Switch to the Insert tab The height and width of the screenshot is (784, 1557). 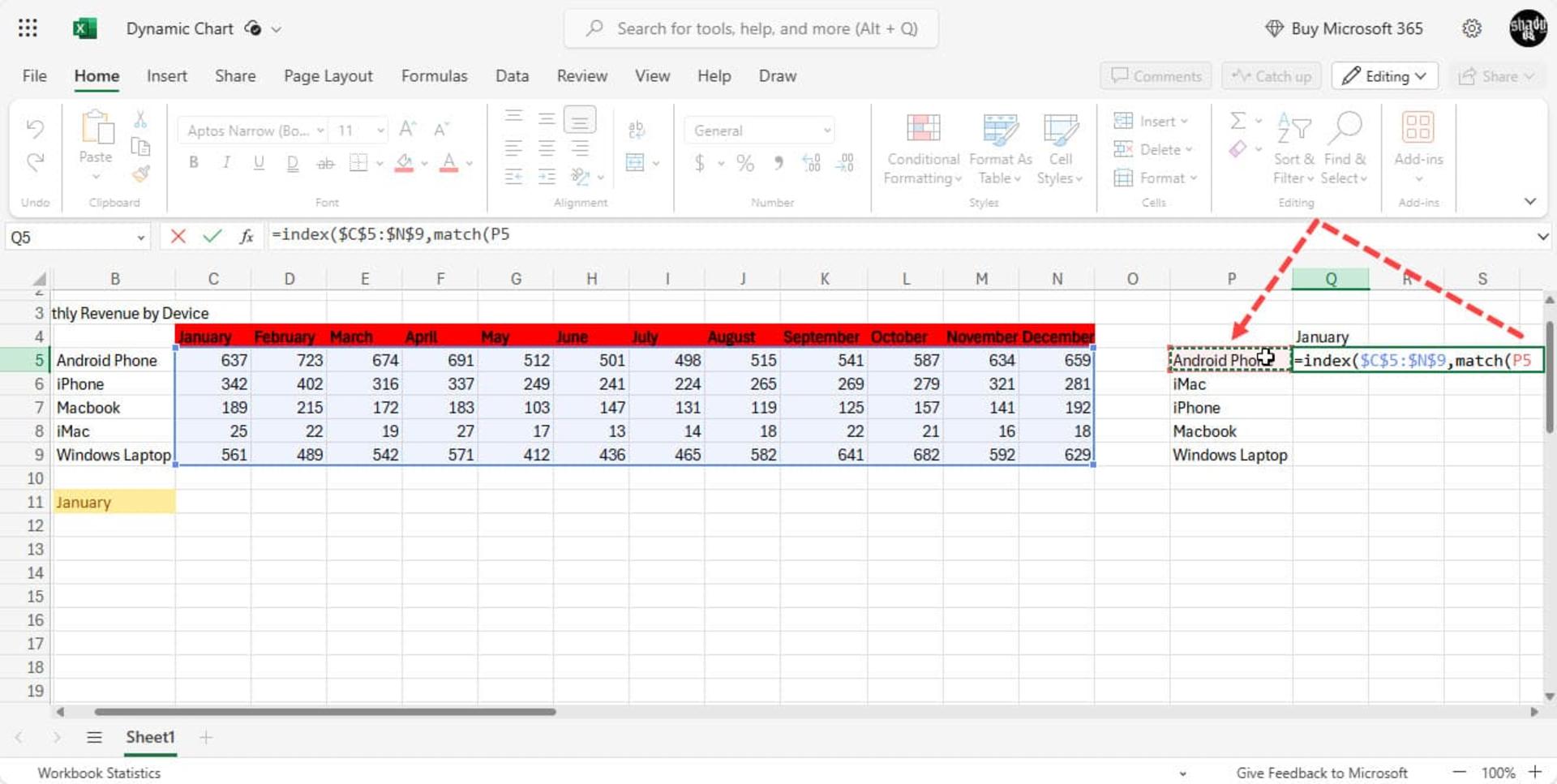[167, 76]
